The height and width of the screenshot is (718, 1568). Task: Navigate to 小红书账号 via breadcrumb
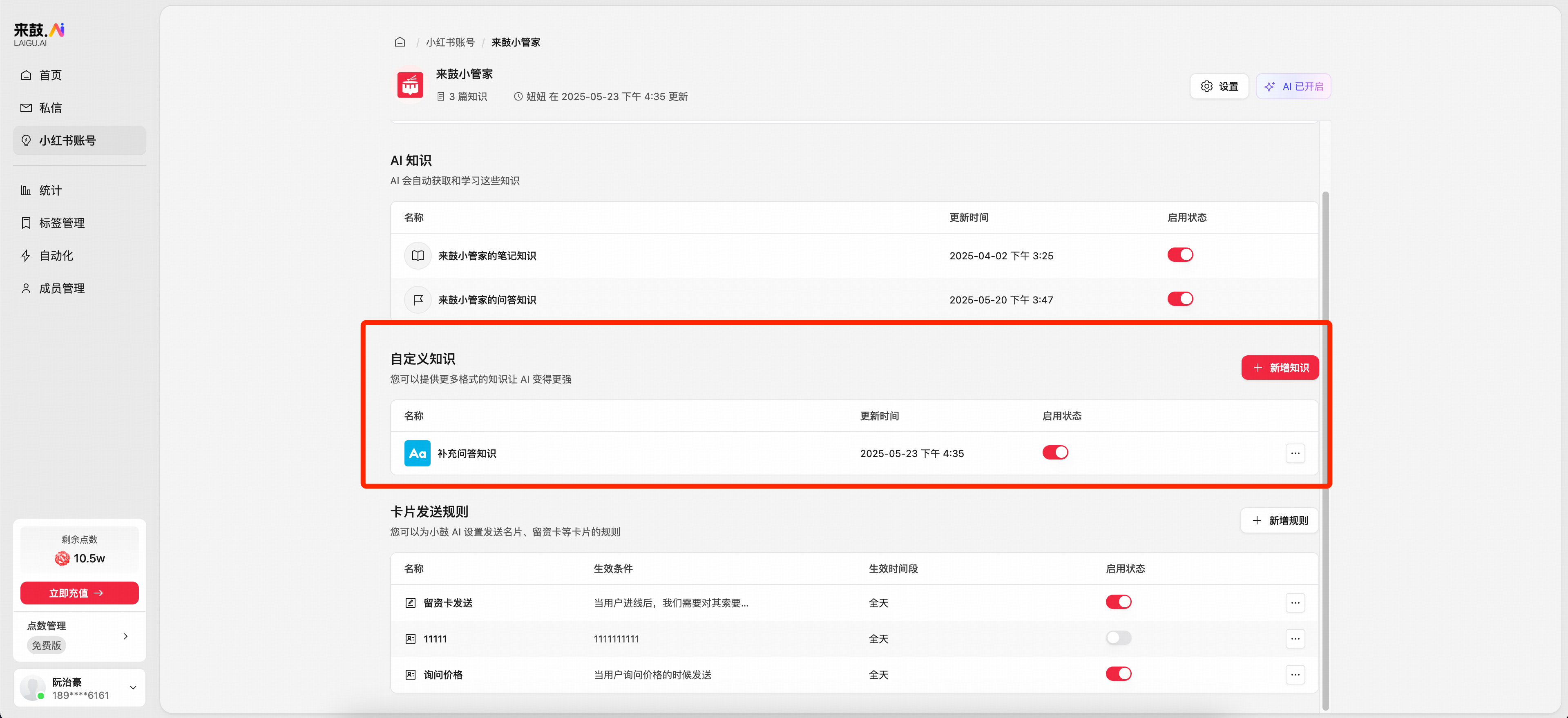coord(451,41)
